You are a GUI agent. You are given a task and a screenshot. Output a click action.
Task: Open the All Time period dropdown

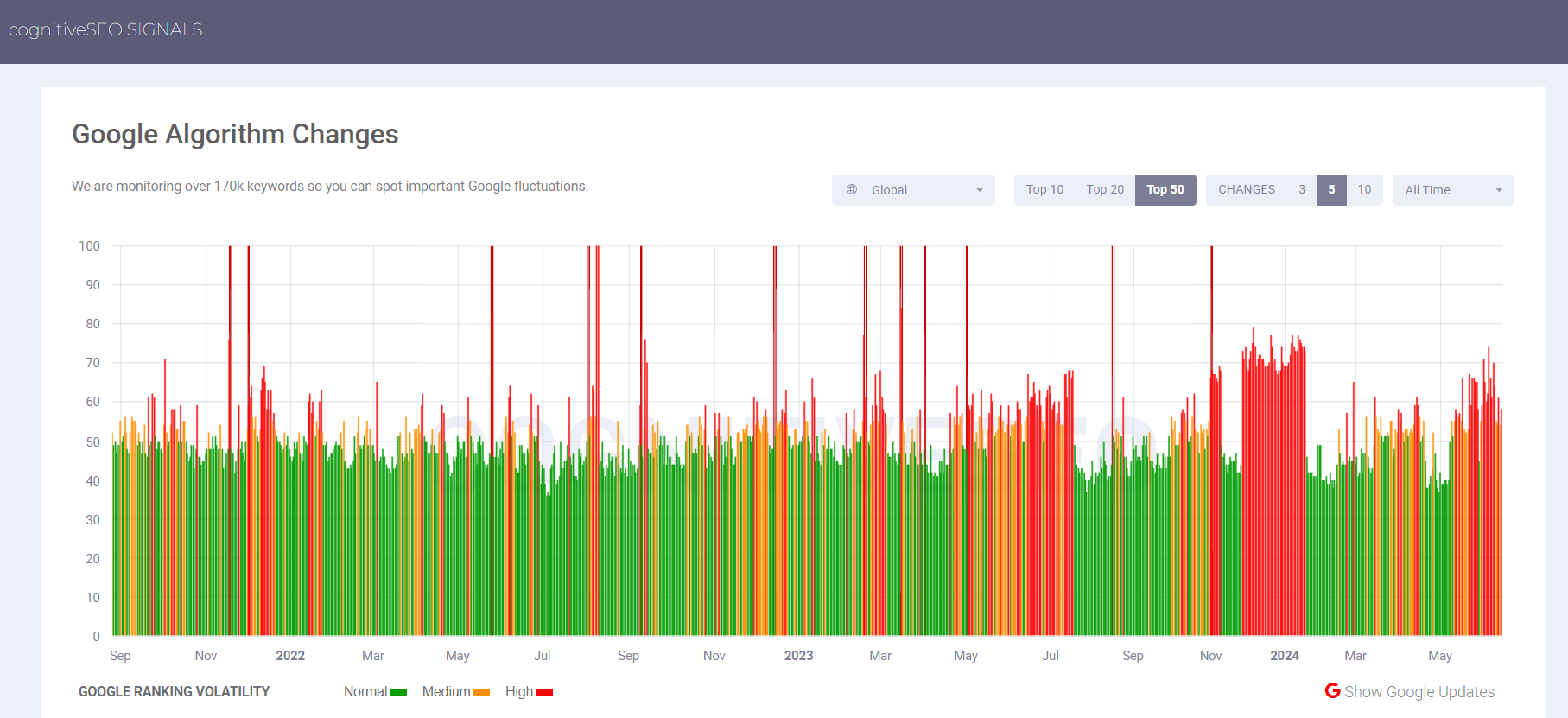click(x=1453, y=190)
